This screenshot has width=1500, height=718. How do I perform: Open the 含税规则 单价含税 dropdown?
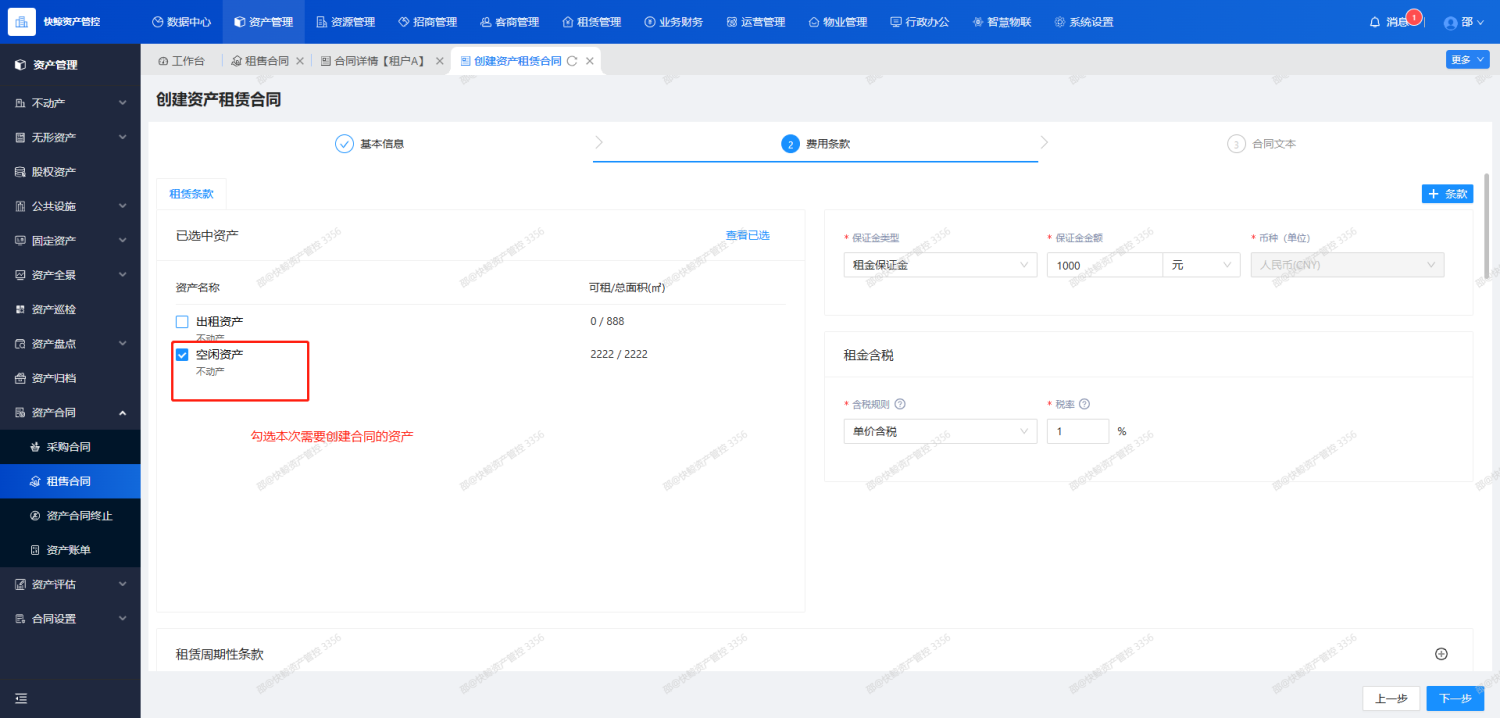click(941, 431)
